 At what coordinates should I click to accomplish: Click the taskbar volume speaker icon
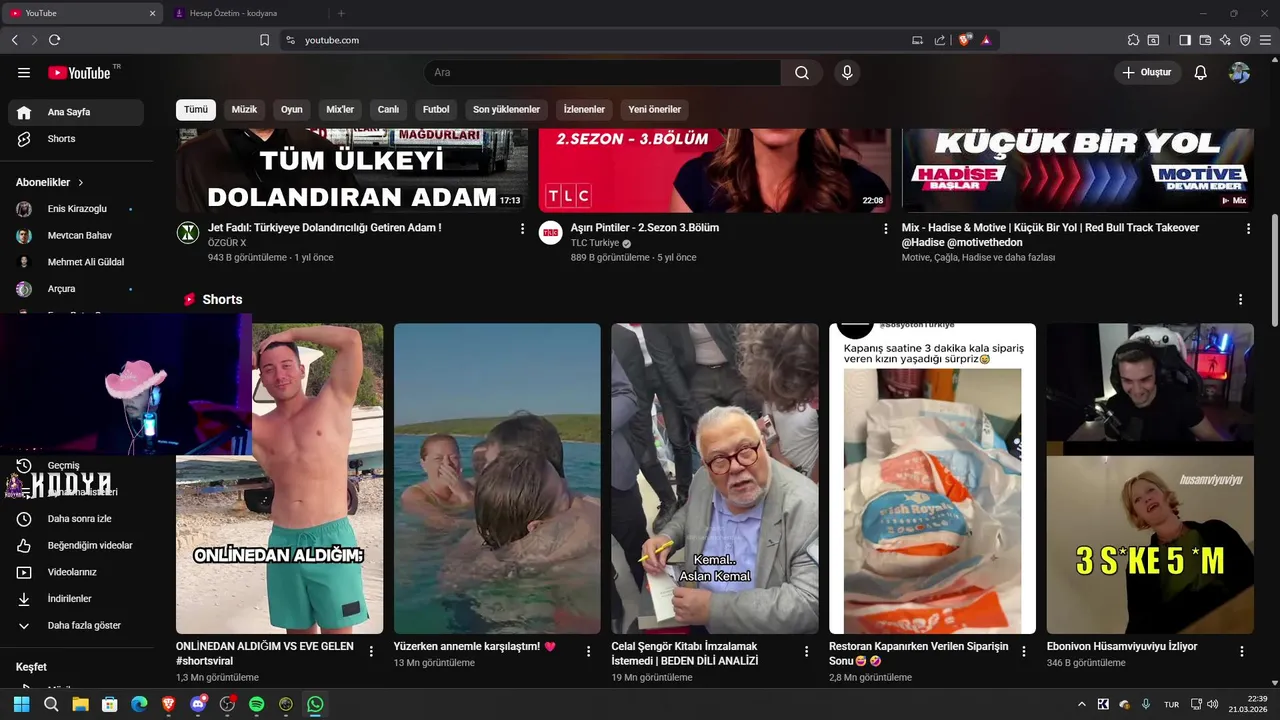click(1212, 704)
